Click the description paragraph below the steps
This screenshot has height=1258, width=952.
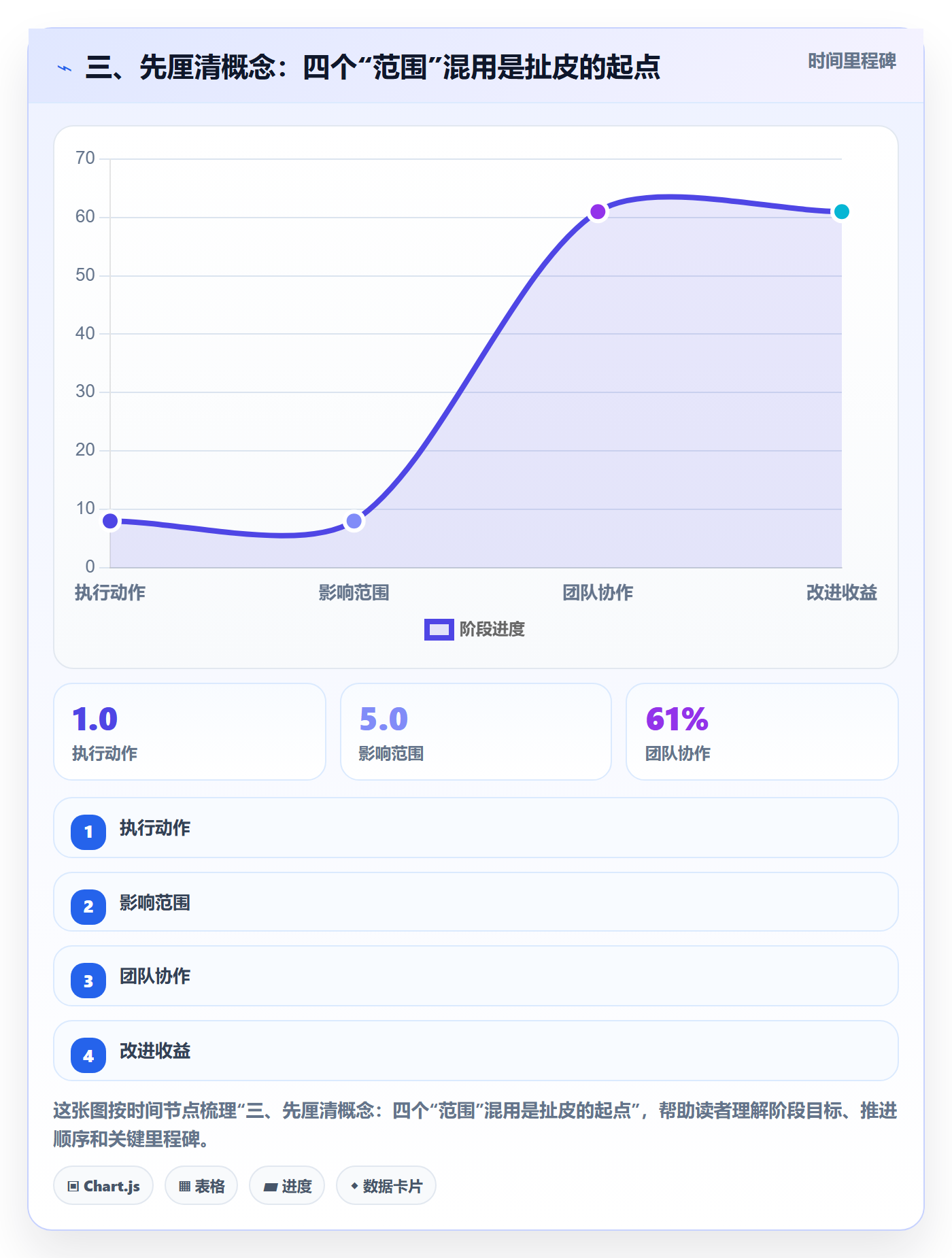[x=475, y=1125]
